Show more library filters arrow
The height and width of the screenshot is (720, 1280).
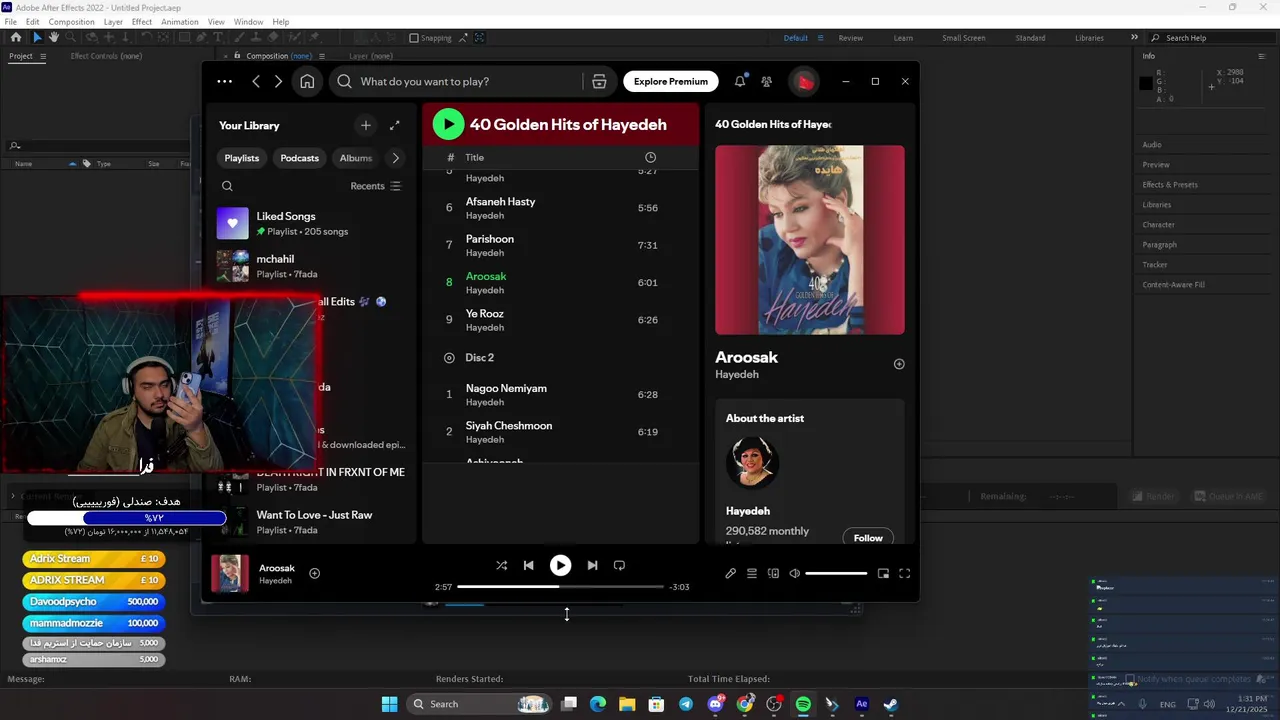coord(395,158)
